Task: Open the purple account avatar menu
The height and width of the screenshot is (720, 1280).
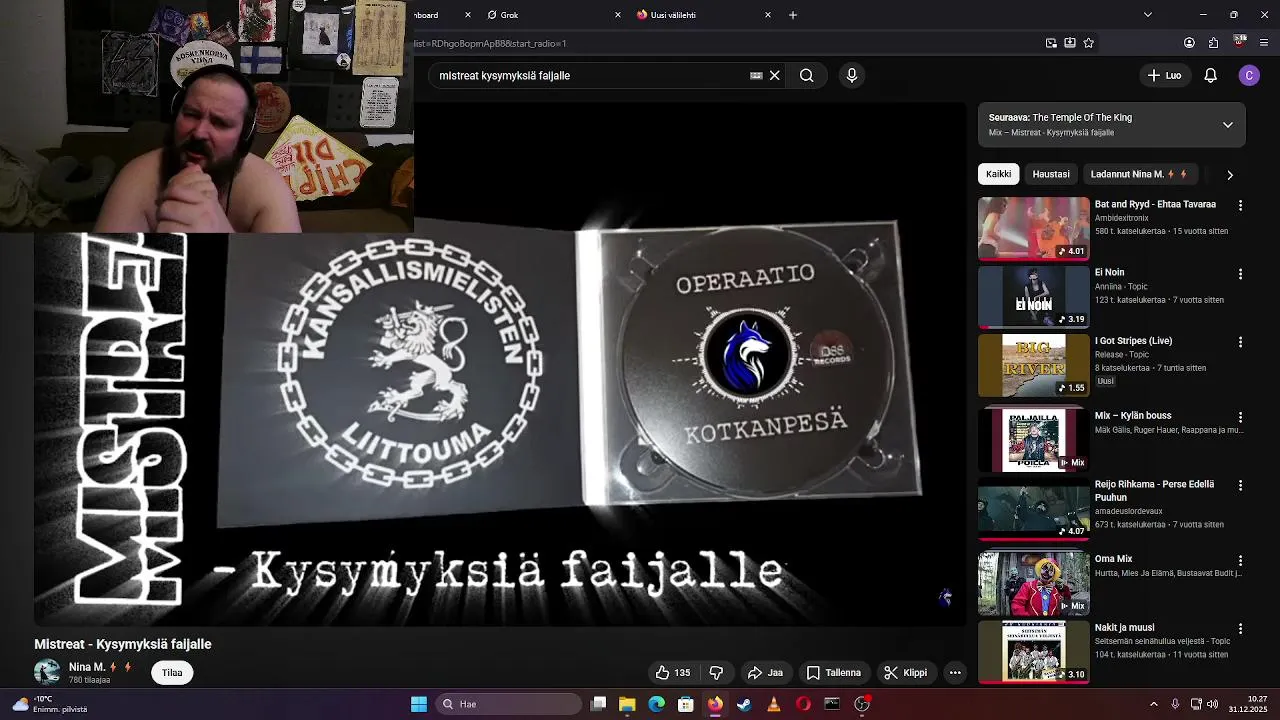Action: click(x=1249, y=75)
